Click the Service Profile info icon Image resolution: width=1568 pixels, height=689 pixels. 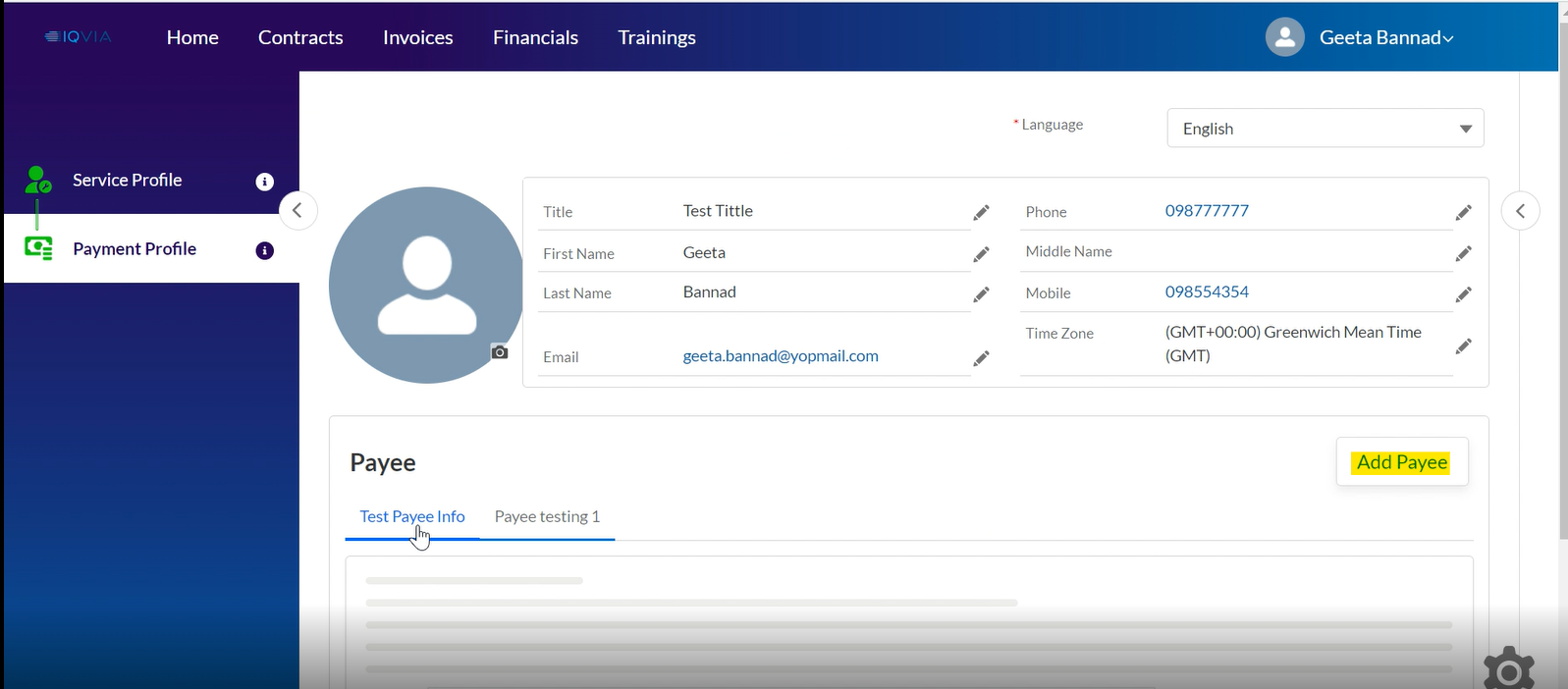point(264,182)
